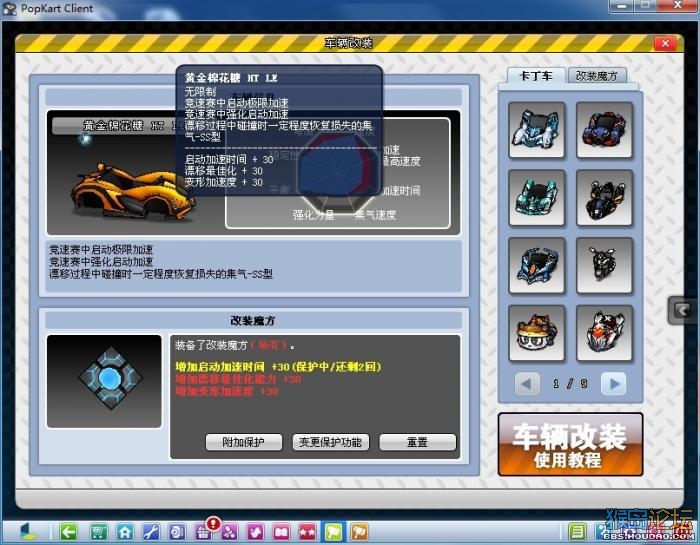Image resolution: width=700 pixels, height=545 pixels.
Task: Click the 附加保护 button
Action: click(x=244, y=442)
